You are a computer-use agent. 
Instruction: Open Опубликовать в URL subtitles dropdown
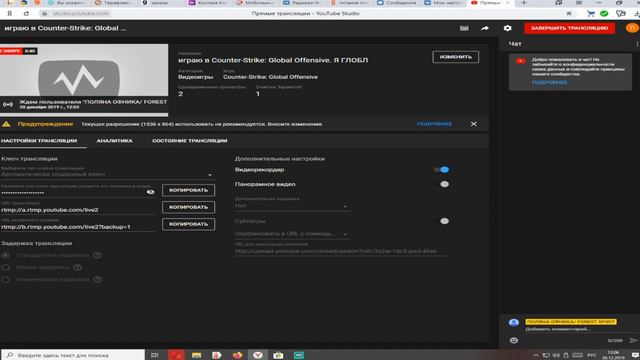pos(291,234)
